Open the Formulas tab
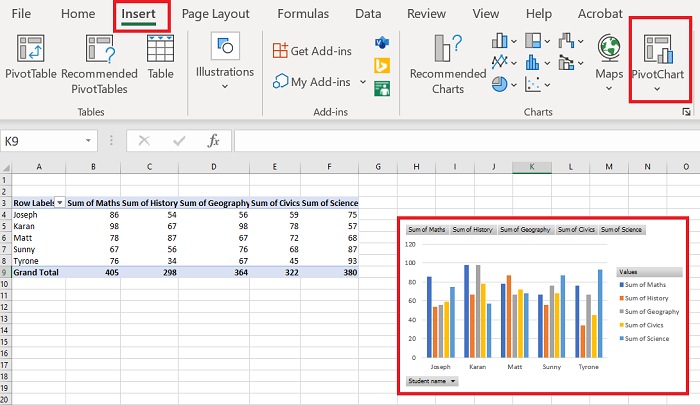This screenshot has width=700, height=405. click(302, 14)
